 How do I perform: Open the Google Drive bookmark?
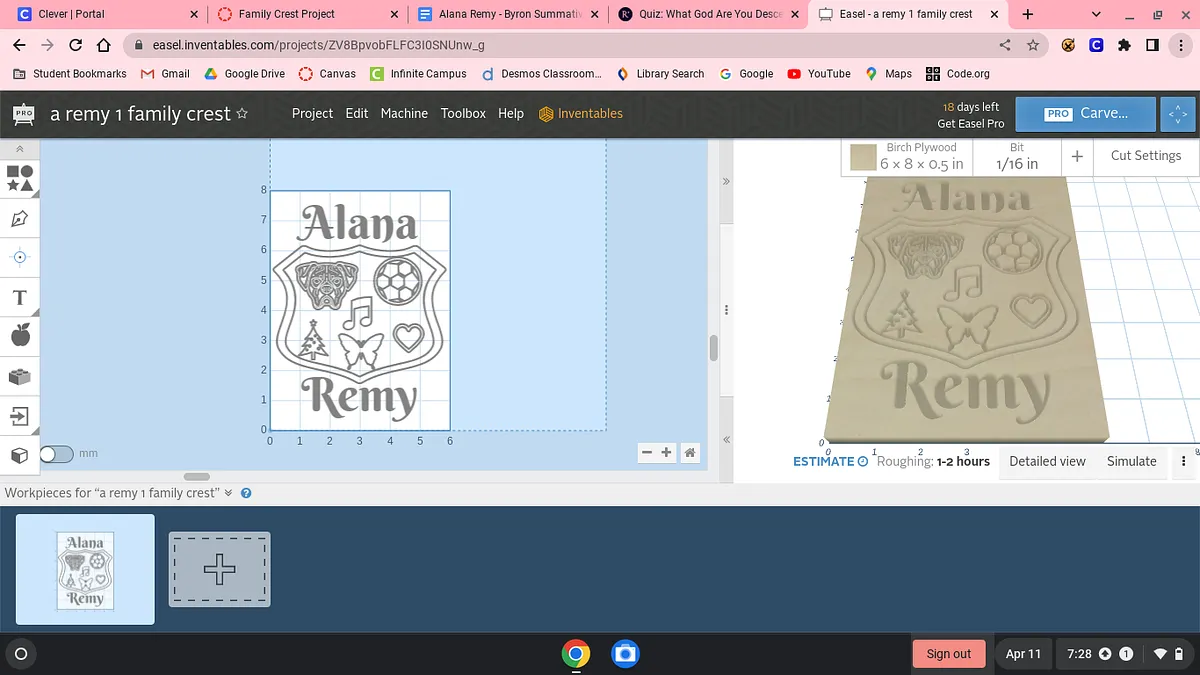coord(244,74)
